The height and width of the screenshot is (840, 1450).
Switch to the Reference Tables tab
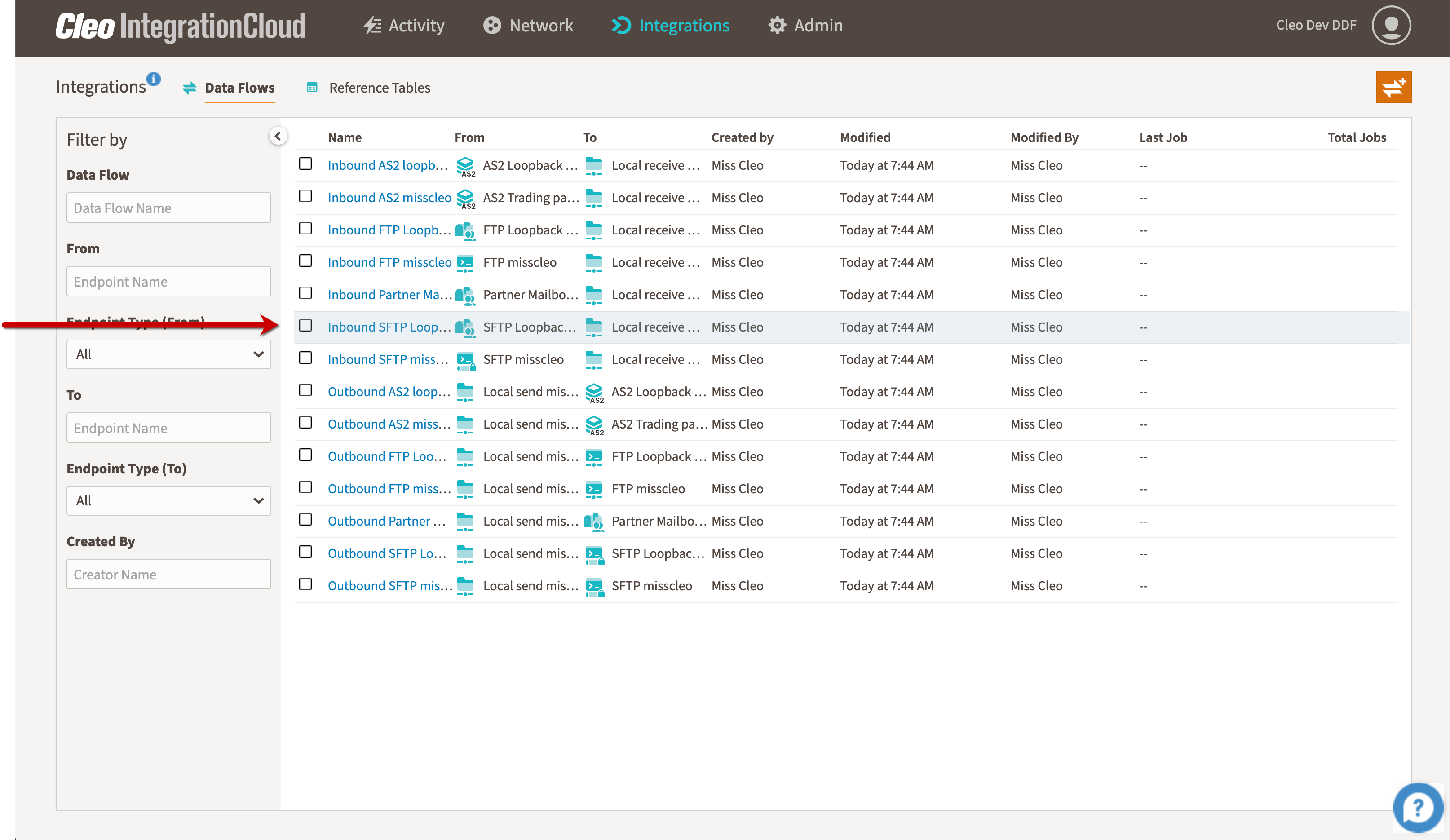pyautogui.click(x=379, y=88)
